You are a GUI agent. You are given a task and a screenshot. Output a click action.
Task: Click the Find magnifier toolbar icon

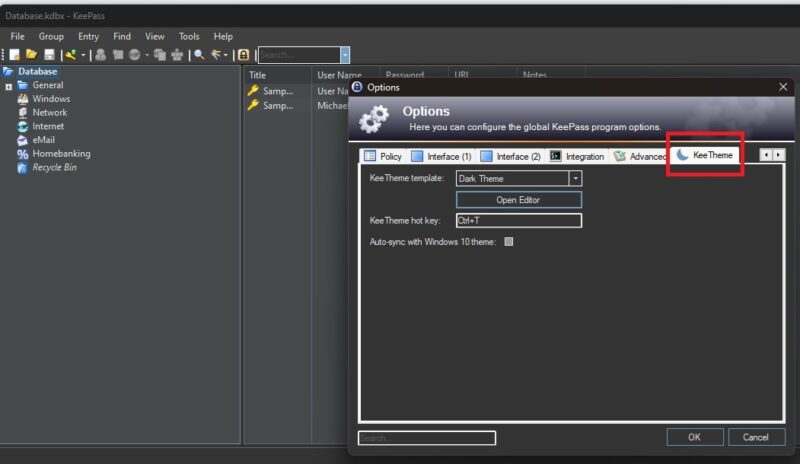click(199, 55)
